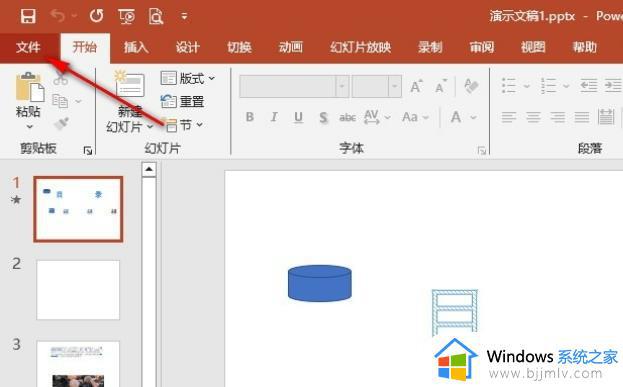
Task: Expand the Numbering dropdown arrow
Action: (566, 86)
